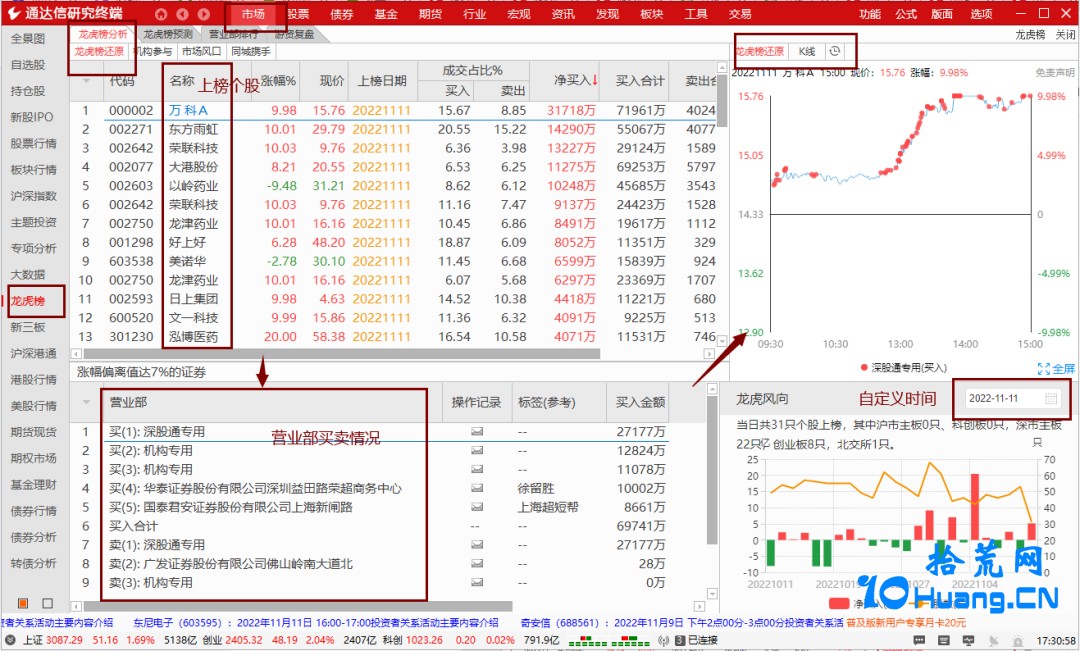Viewport: 1080px width, 651px height.
Task: Switch to the 龙虎榜预测 tab
Action: [x=168, y=34]
